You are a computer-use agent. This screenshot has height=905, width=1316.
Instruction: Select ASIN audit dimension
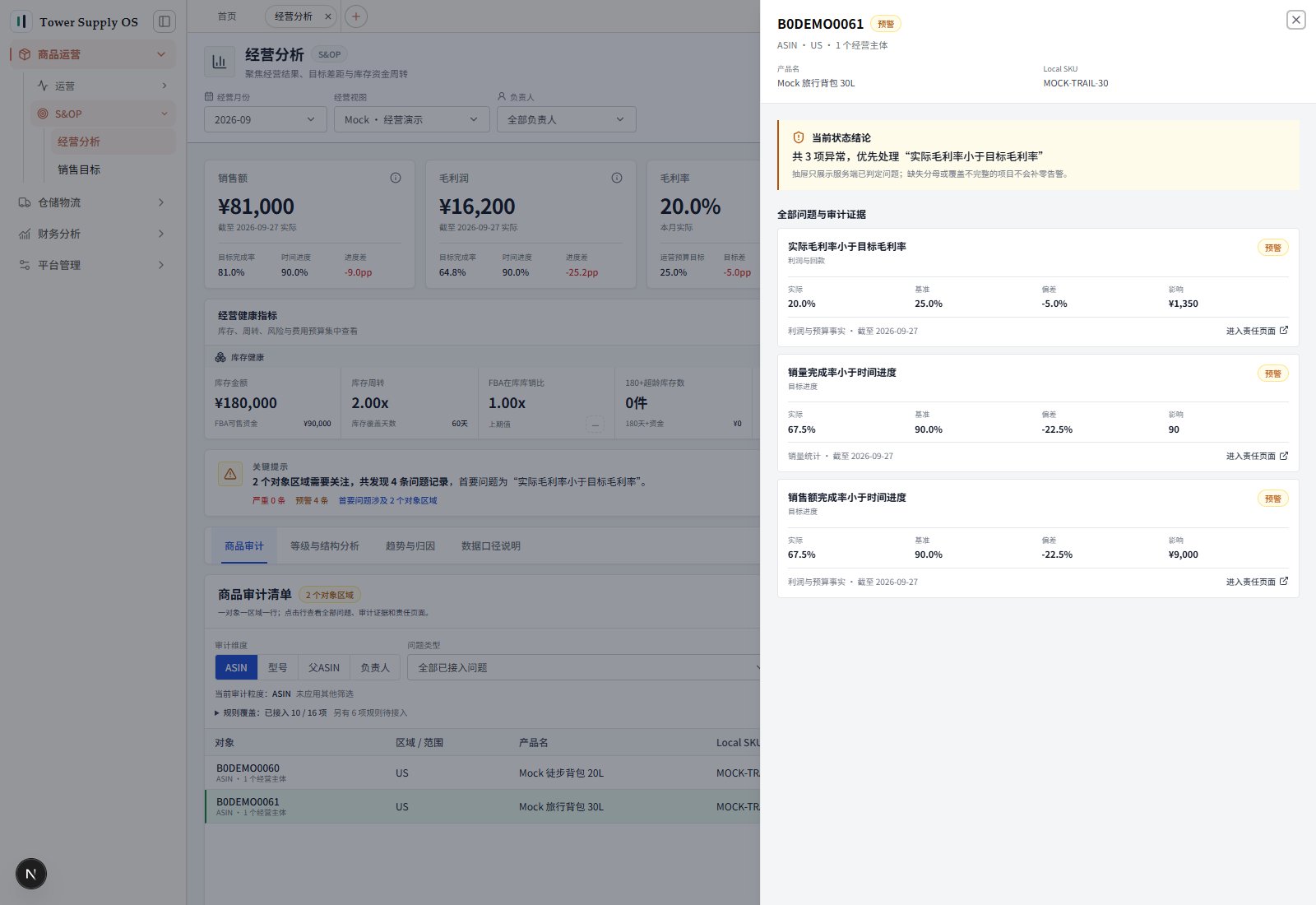[236, 667]
